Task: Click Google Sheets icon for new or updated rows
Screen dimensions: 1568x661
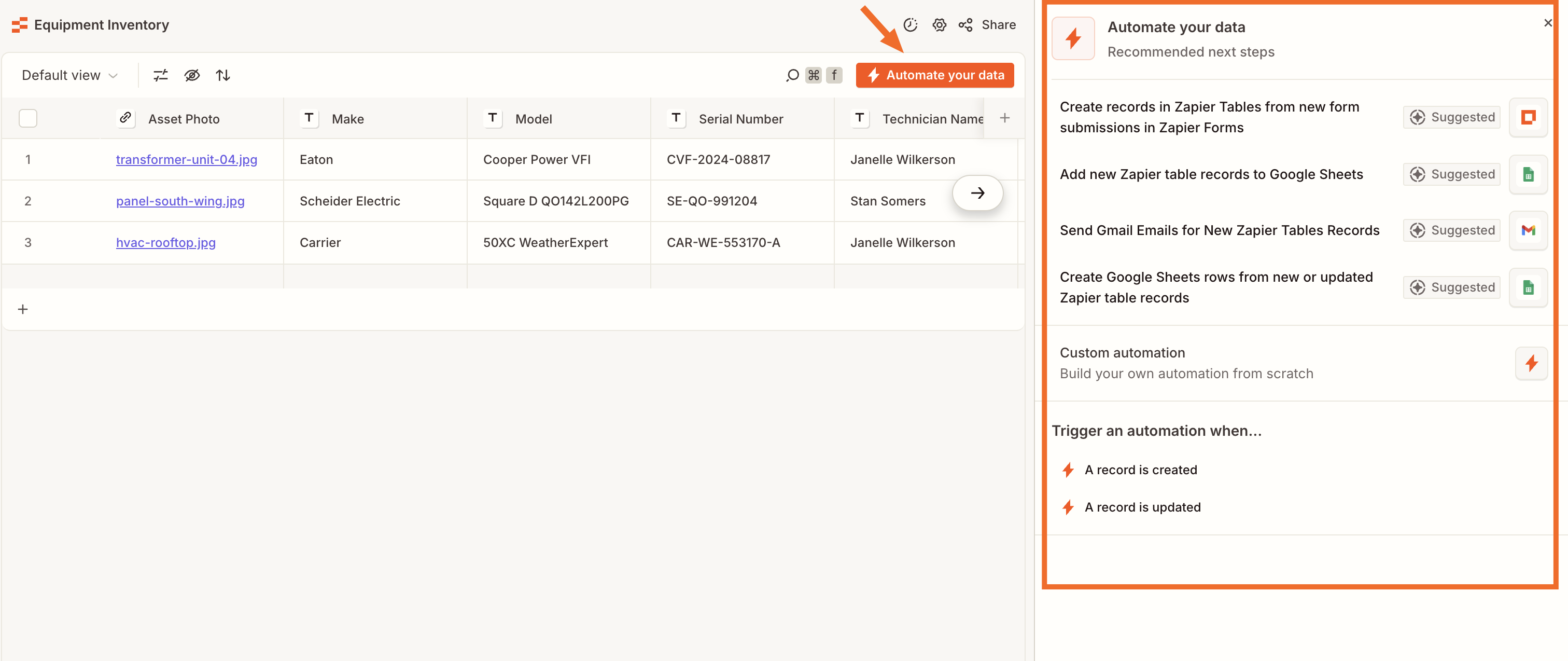Action: point(1529,287)
